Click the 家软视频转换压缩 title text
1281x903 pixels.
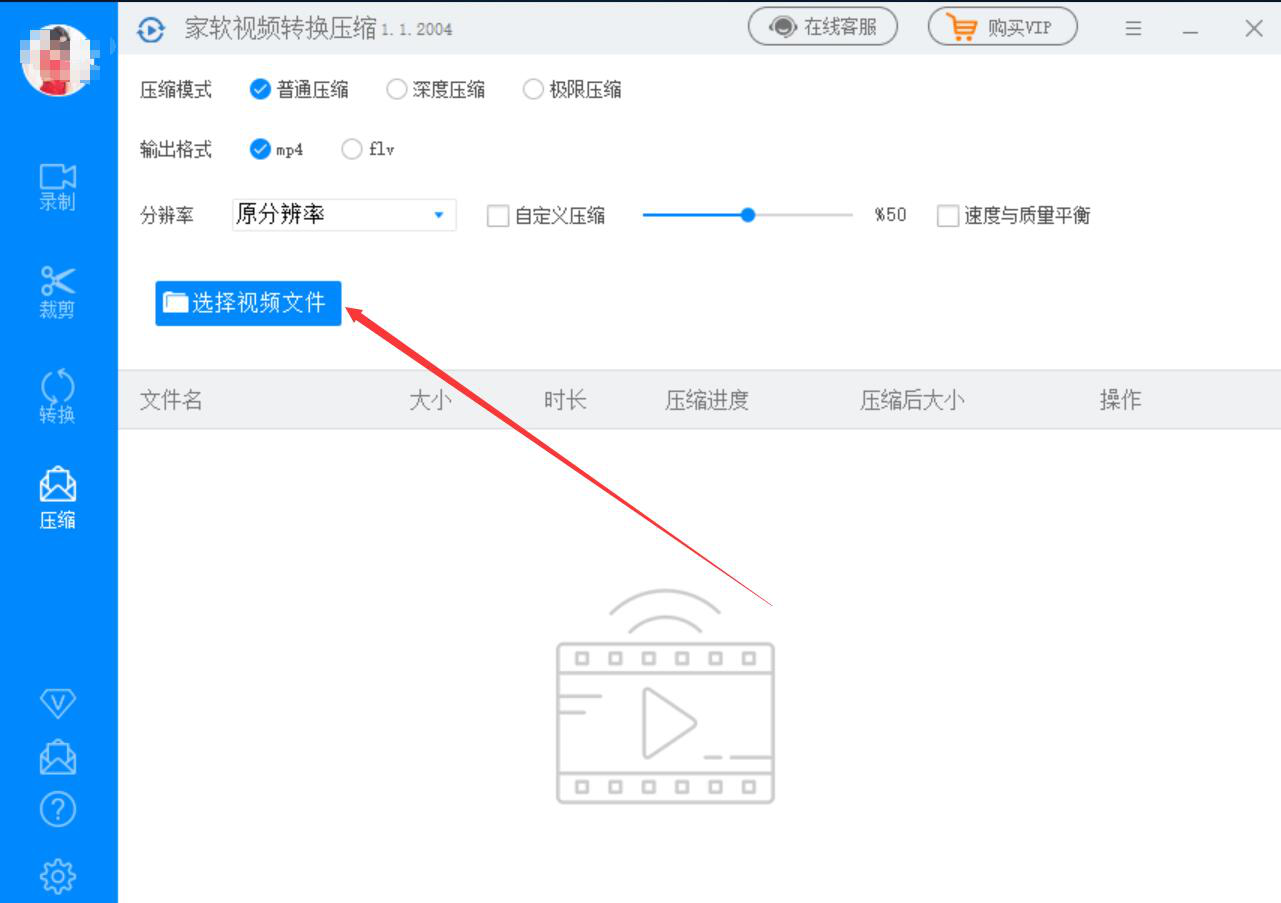[x=280, y=29]
